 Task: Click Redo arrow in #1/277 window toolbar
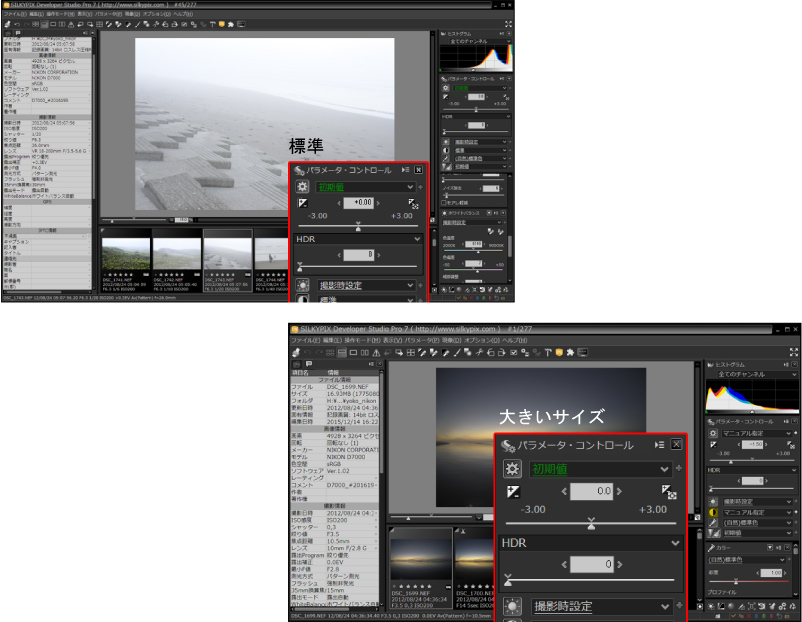click(319, 352)
